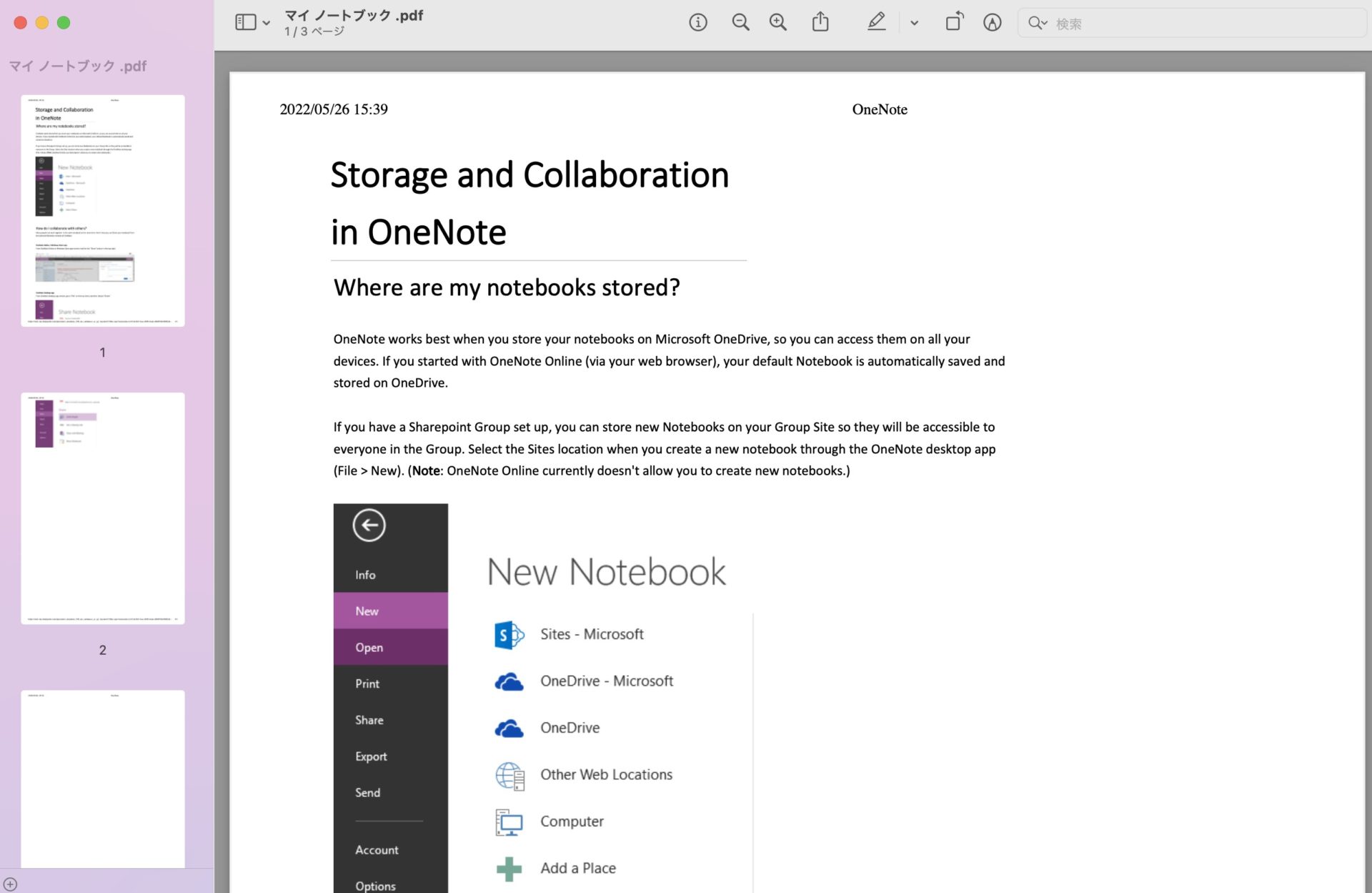Screen dimensions: 1372x893
Task: Expand the highlight color dropdown arrow
Action: click(x=914, y=23)
